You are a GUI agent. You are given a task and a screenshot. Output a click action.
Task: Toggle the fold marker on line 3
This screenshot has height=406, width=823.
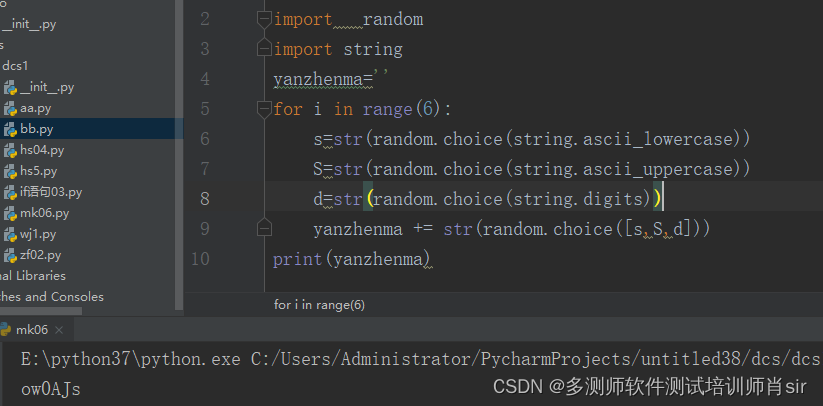pyautogui.click(x=264, y=48)
